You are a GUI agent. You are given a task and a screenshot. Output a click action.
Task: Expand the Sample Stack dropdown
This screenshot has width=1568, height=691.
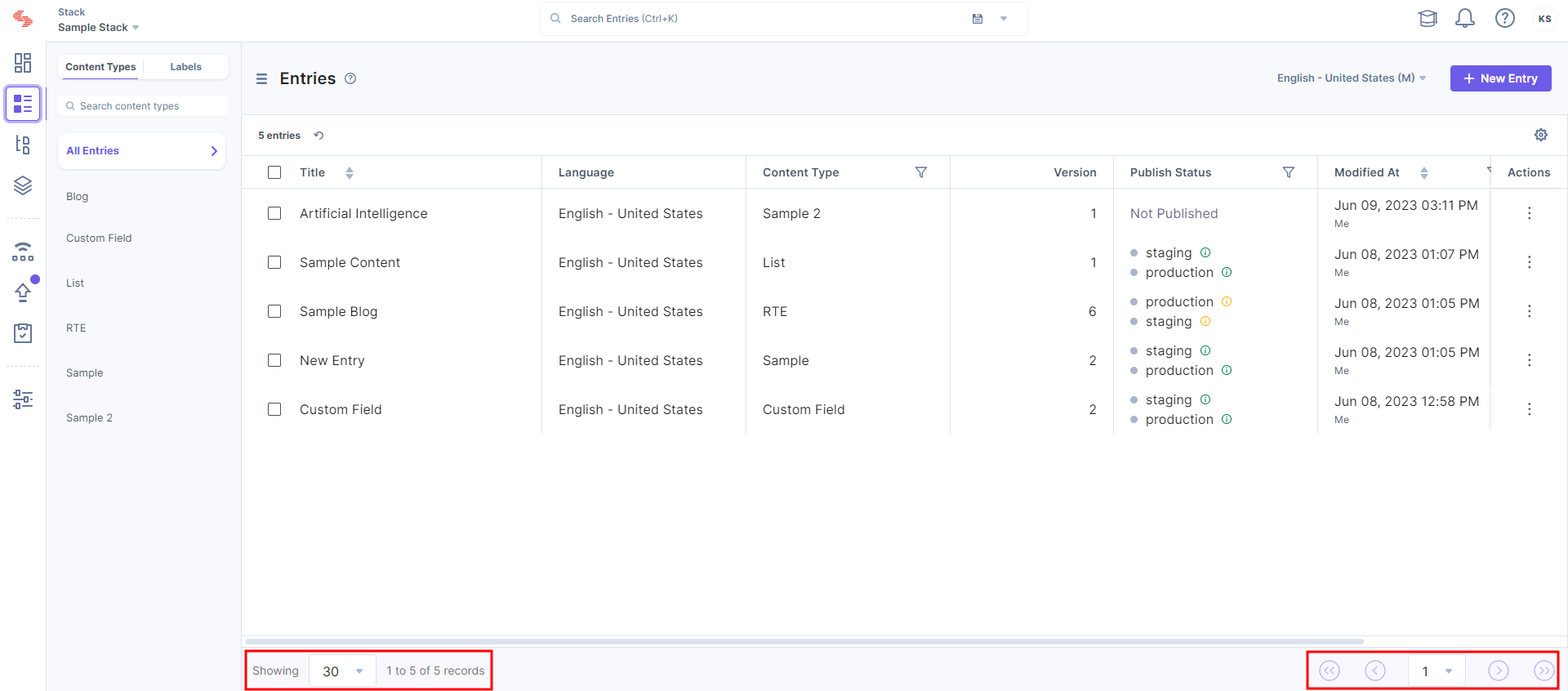pos(99,28)
